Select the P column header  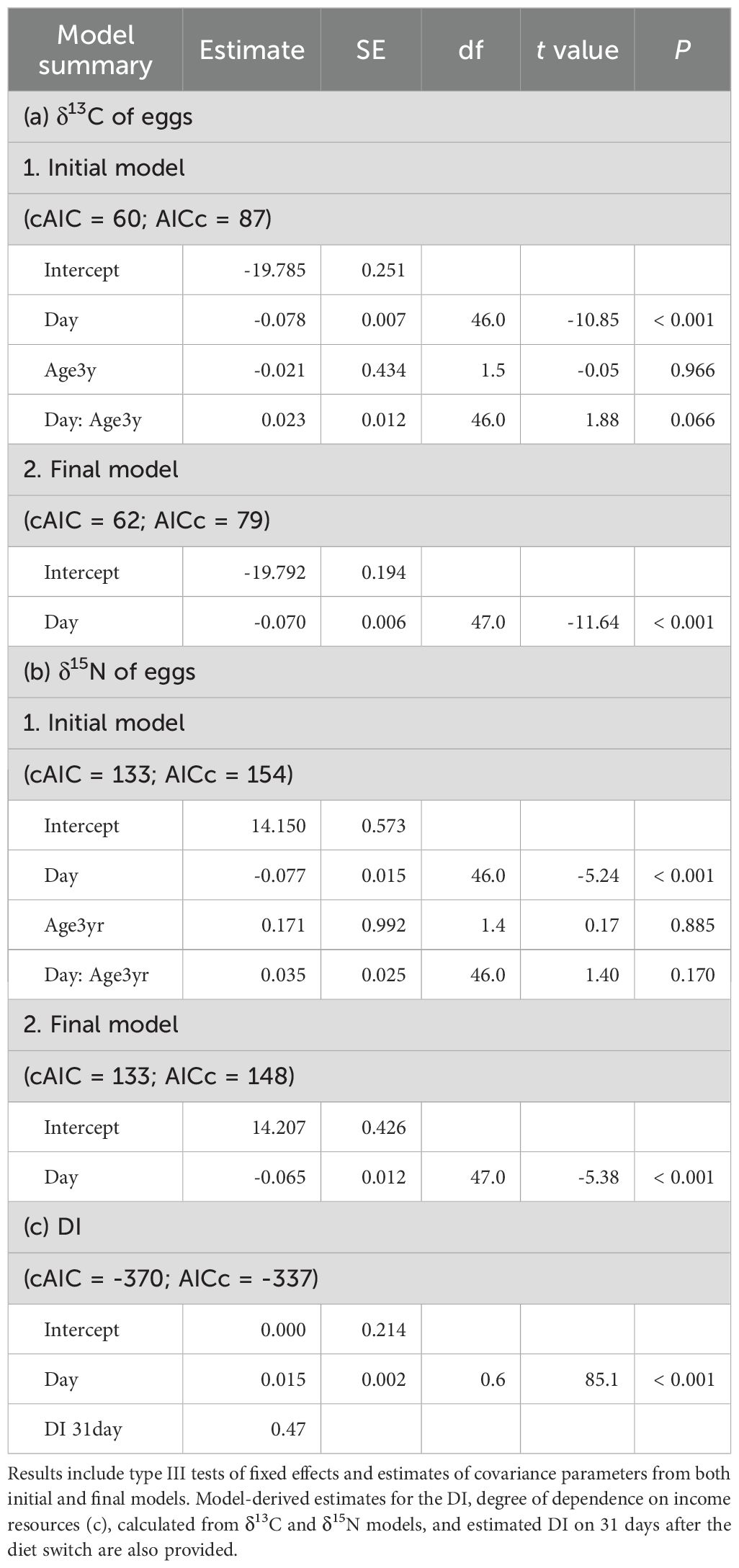point(682,50)
